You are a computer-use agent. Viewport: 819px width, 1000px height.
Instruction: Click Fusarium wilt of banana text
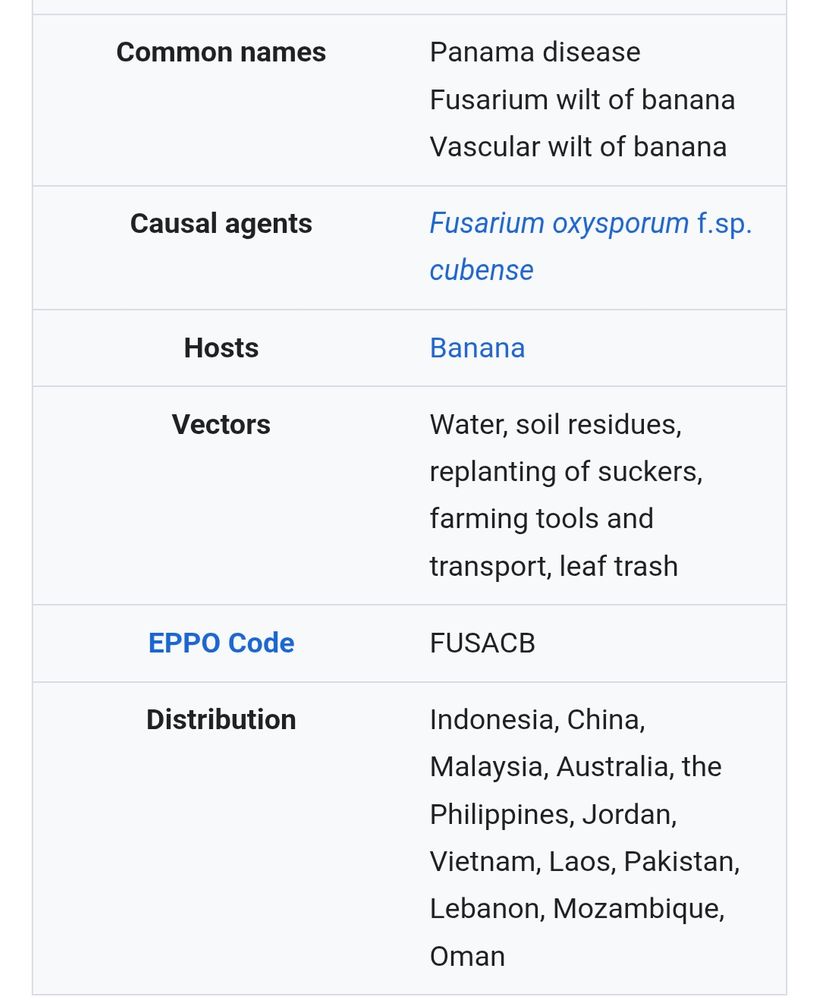(582, 100)
